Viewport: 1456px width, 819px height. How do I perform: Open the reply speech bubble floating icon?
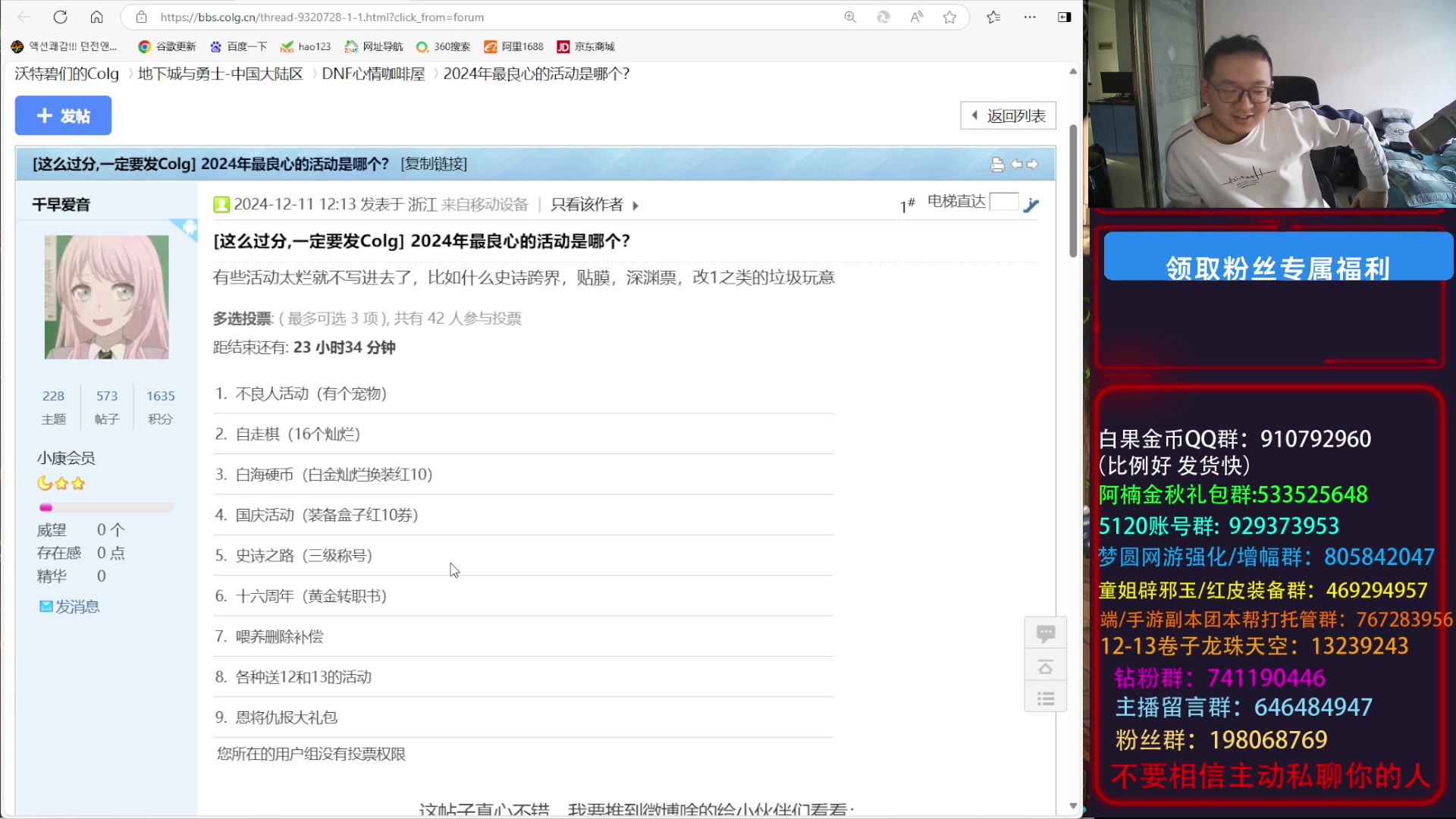(x=1046, y=633)
